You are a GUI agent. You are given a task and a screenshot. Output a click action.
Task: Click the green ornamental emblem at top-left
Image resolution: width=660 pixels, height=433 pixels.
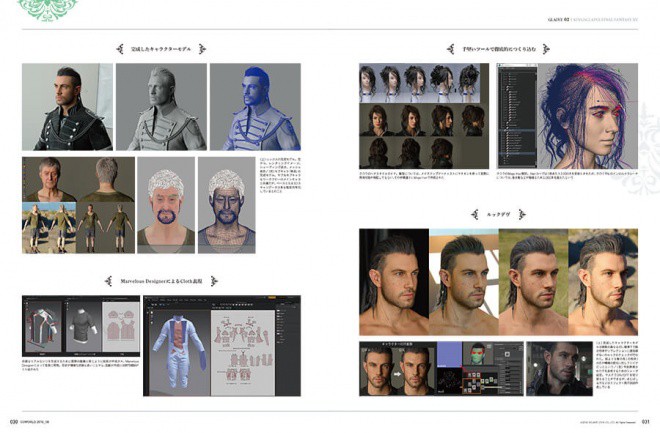tap(47, 9)
